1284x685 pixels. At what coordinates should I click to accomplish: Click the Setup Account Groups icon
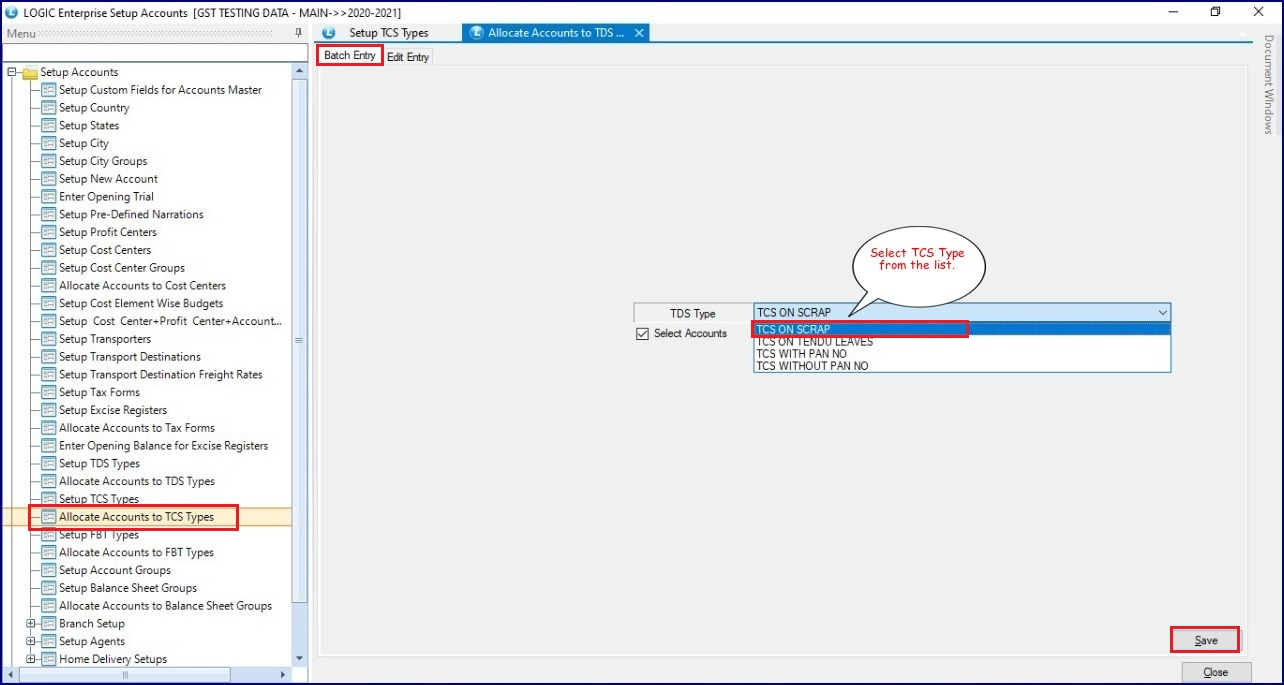pyautogui.click(x=49, y=570)
